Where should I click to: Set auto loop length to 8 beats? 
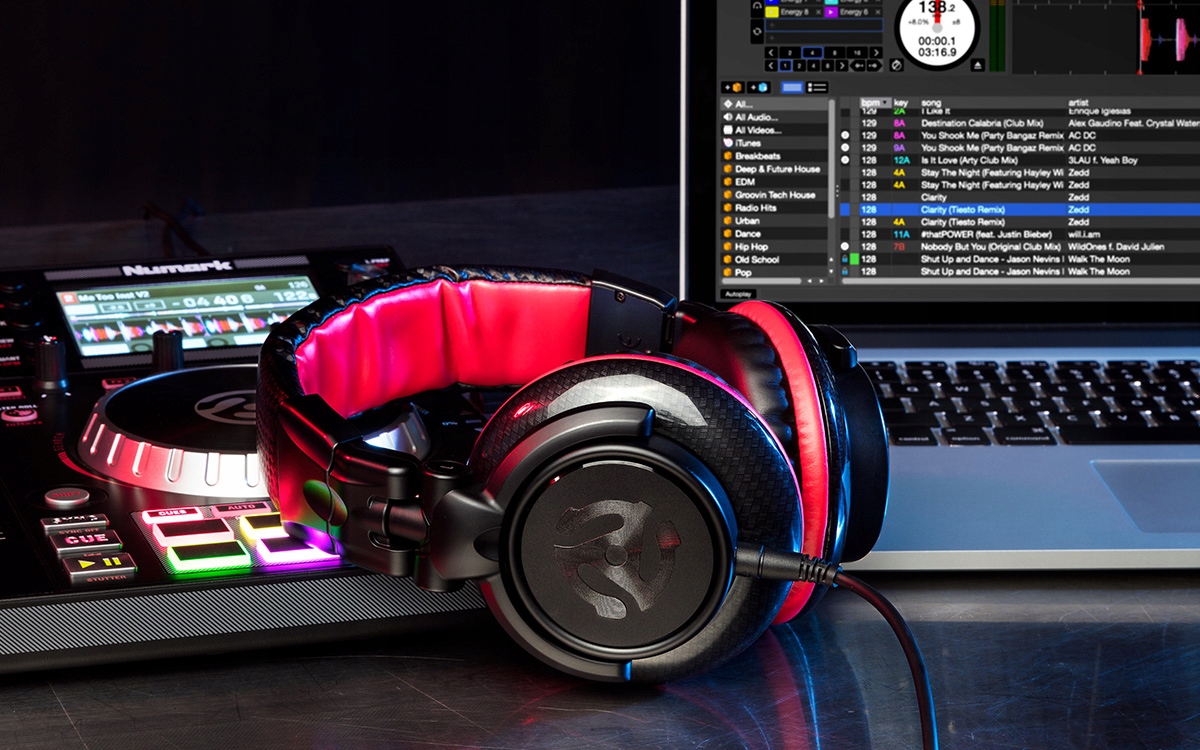(834, 52)
